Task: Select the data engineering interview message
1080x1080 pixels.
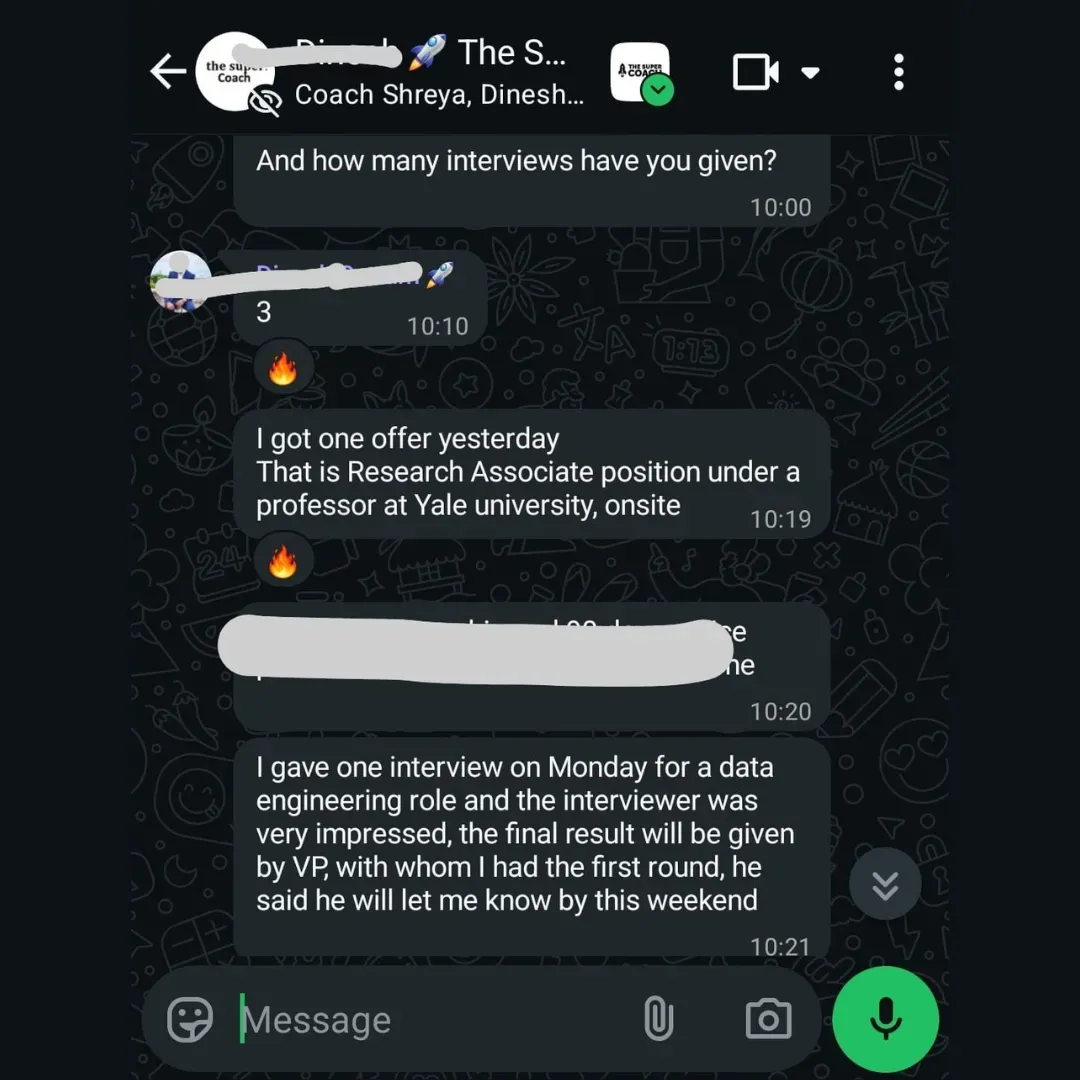Action: click(532, 847)
